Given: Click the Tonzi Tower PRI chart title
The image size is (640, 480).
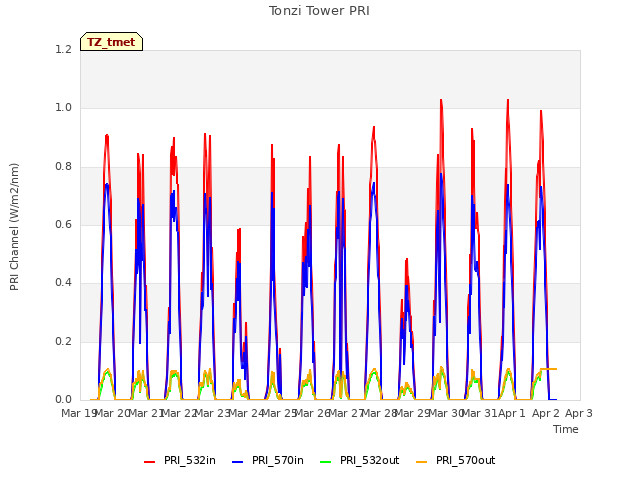Looking at the screenshot, I should 319,11.
